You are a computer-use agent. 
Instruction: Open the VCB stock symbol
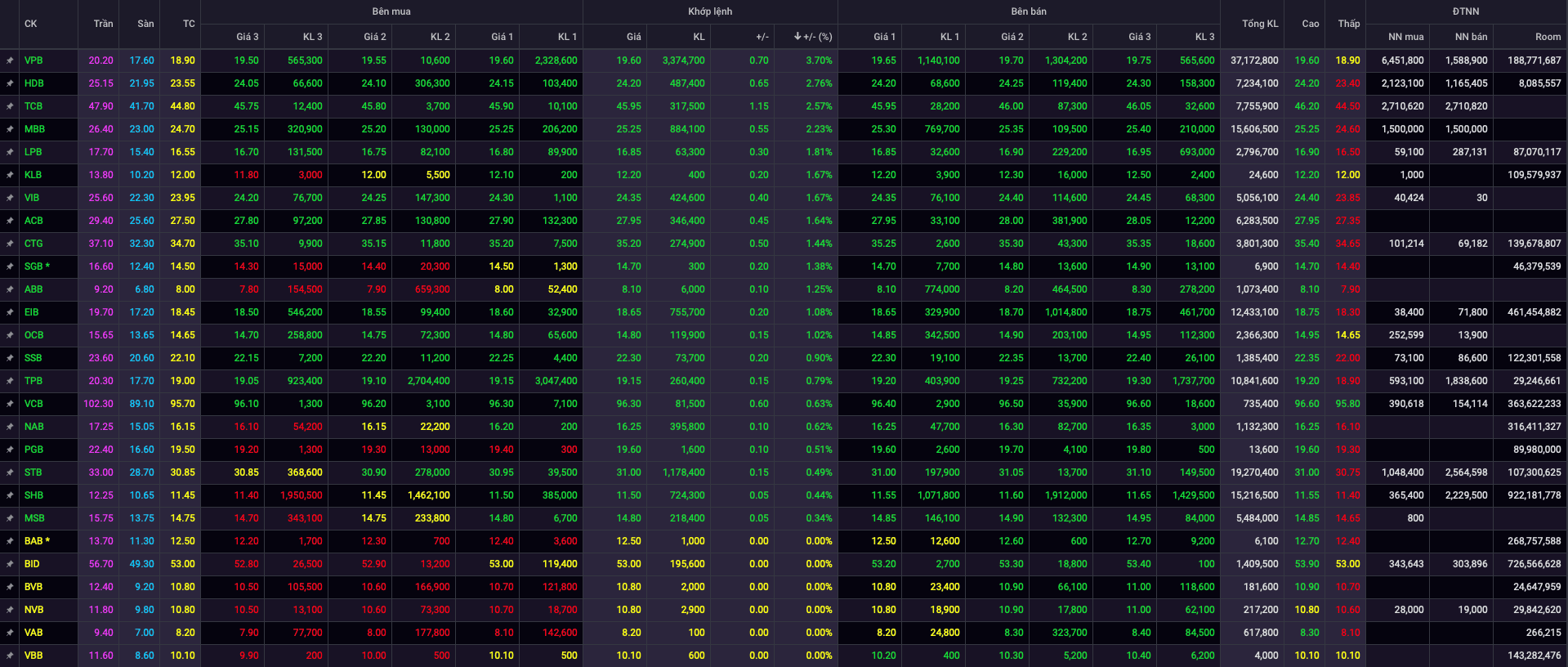point(34,404)
